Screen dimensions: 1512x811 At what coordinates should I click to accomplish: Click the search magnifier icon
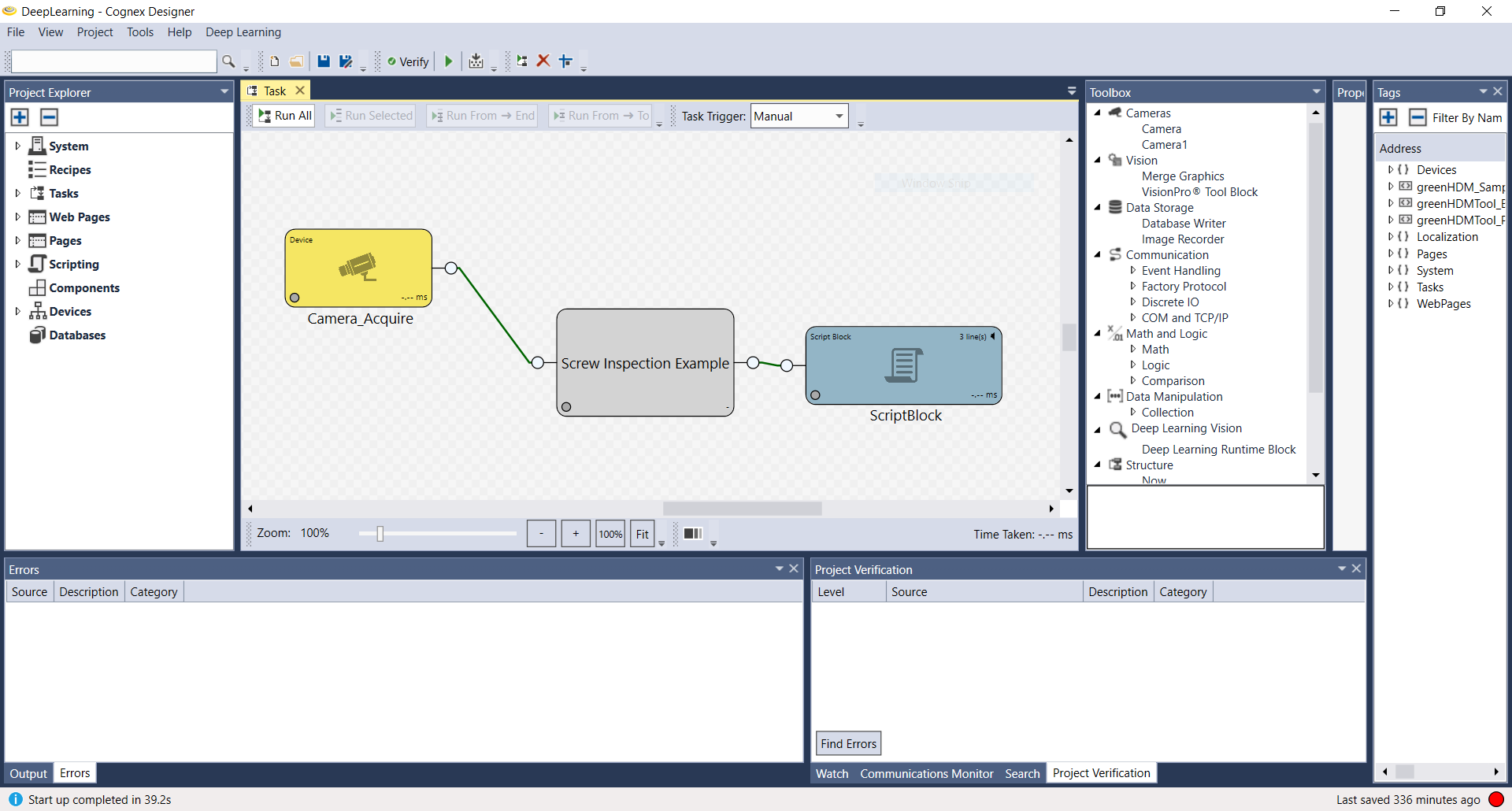tap(228, 61)
